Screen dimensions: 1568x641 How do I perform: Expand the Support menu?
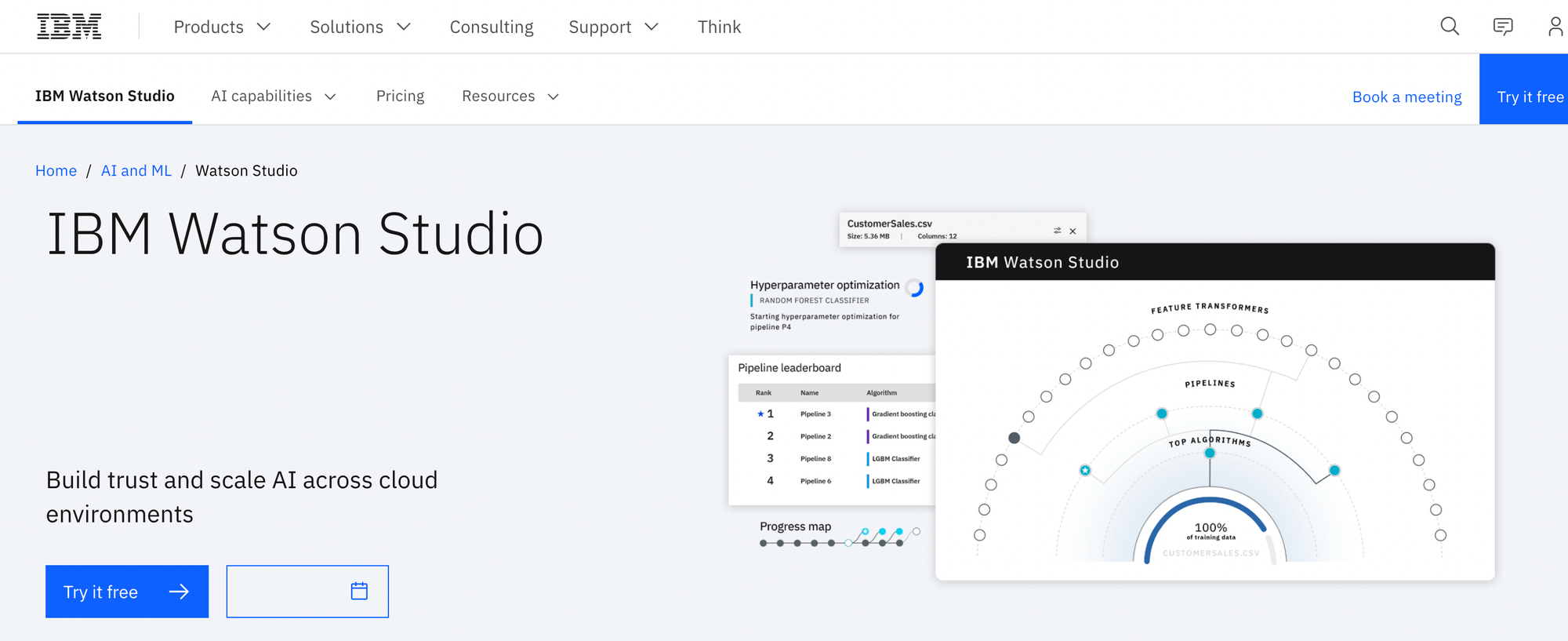[x=613, y=27]
